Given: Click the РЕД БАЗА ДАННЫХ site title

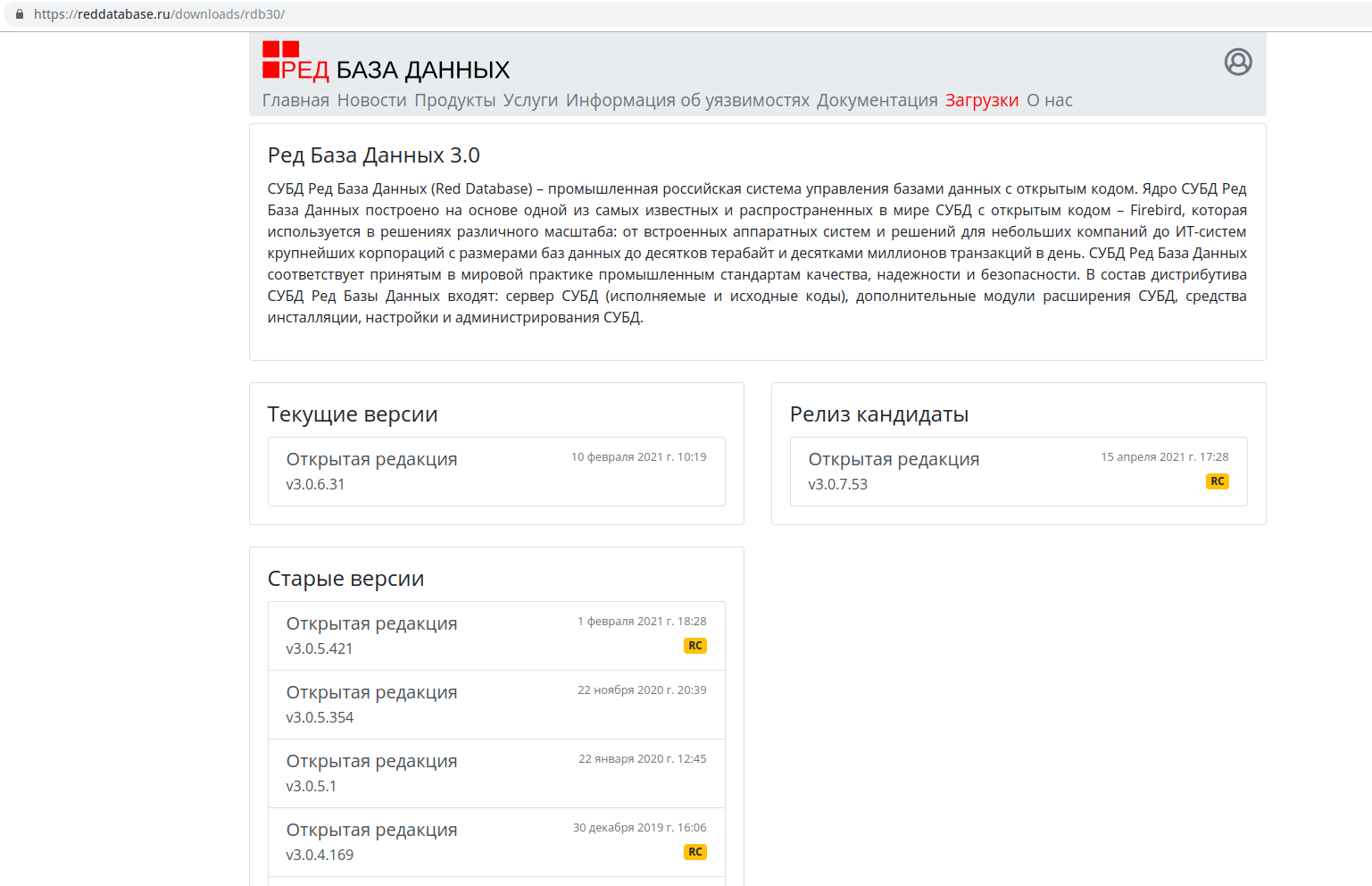Looking at the screenshot, I should coord(395,70).
